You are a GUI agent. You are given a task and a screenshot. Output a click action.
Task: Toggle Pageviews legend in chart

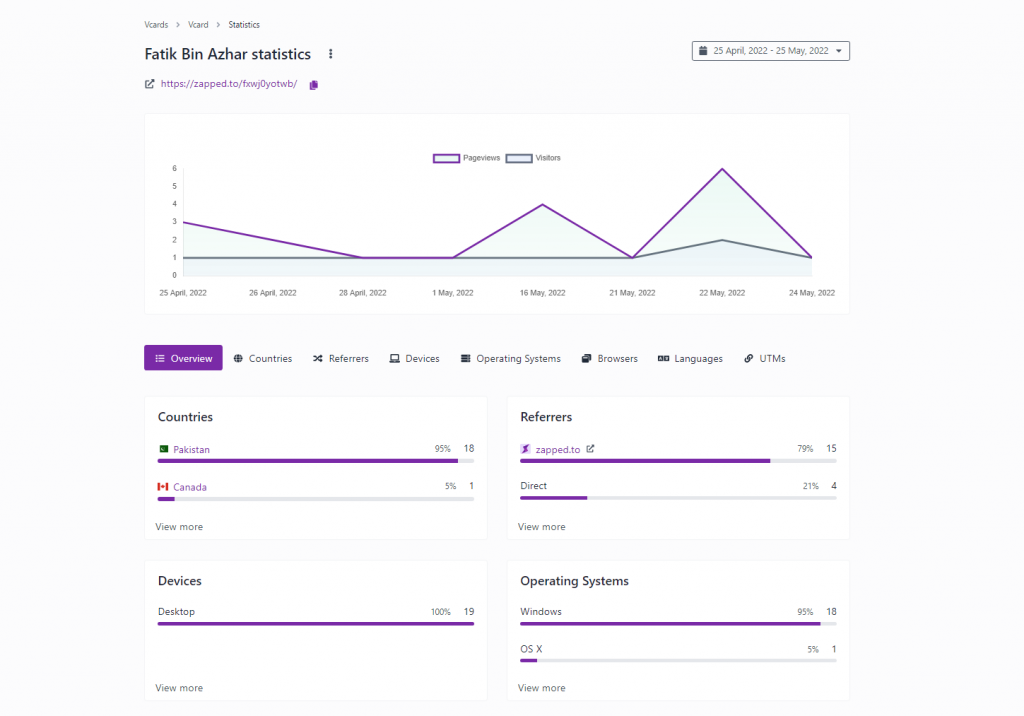466,158
